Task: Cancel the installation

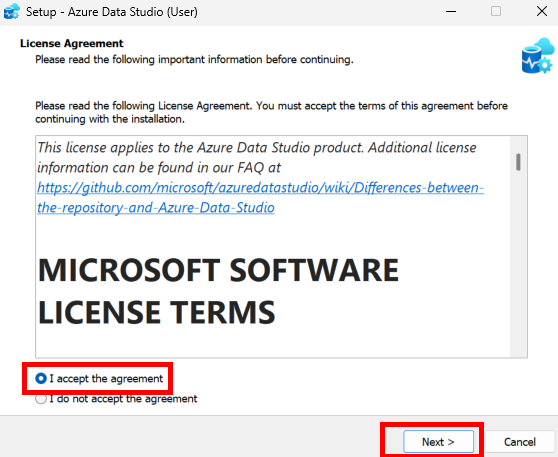Action: [520, 442]
